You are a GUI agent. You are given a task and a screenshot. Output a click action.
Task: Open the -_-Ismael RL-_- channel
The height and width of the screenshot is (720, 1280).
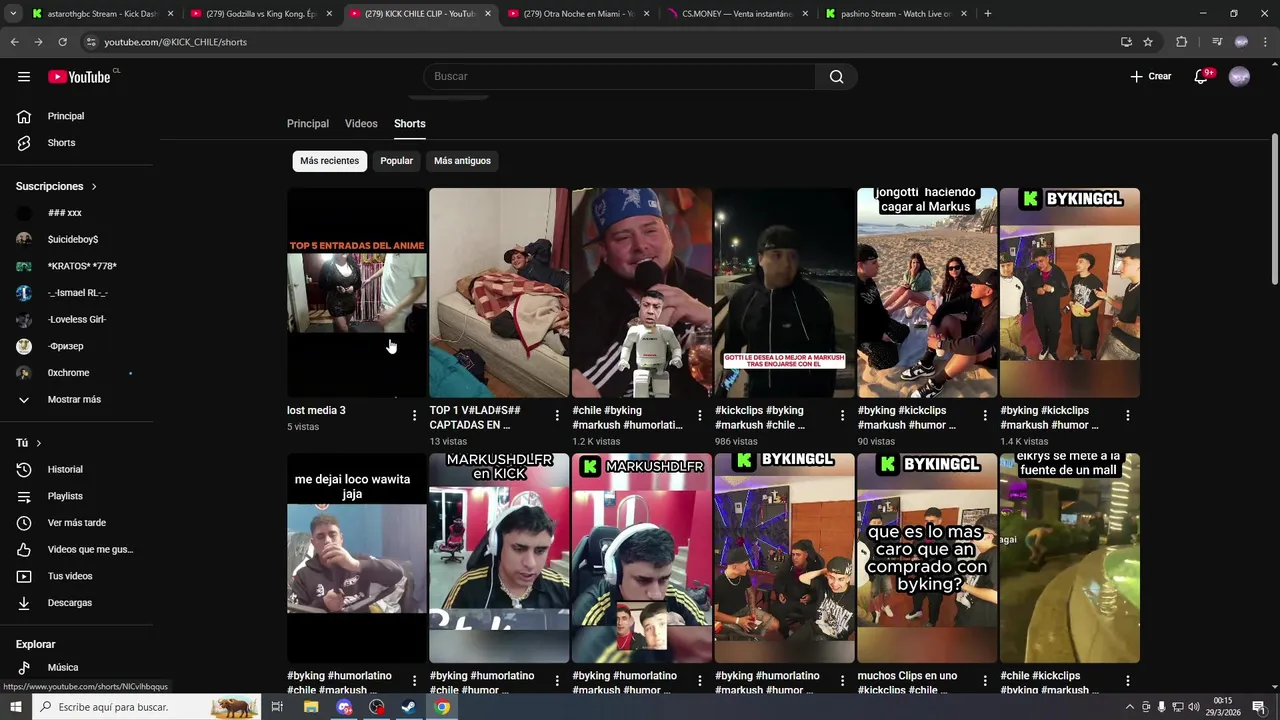coord(77,293)
